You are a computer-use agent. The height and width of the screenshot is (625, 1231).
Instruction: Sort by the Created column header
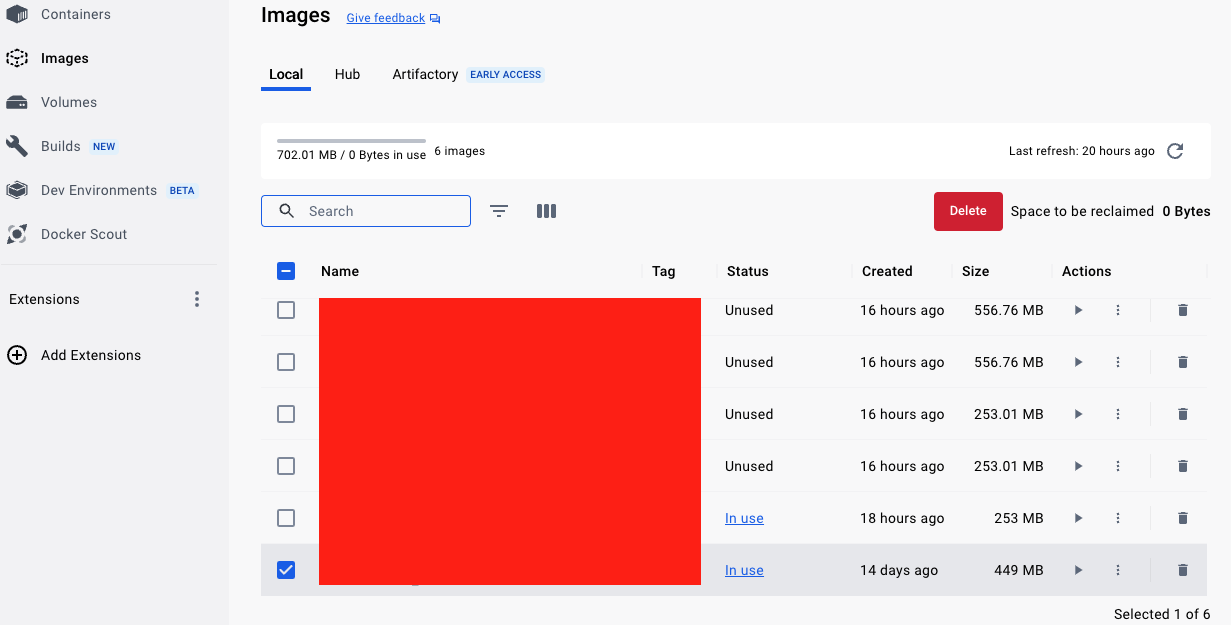(x=887, y=271)
